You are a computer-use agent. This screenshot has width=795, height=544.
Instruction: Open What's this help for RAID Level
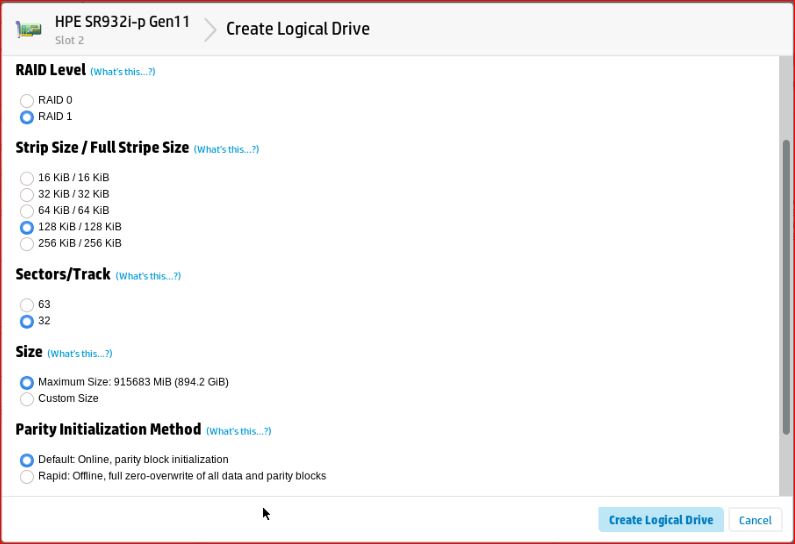122,72
